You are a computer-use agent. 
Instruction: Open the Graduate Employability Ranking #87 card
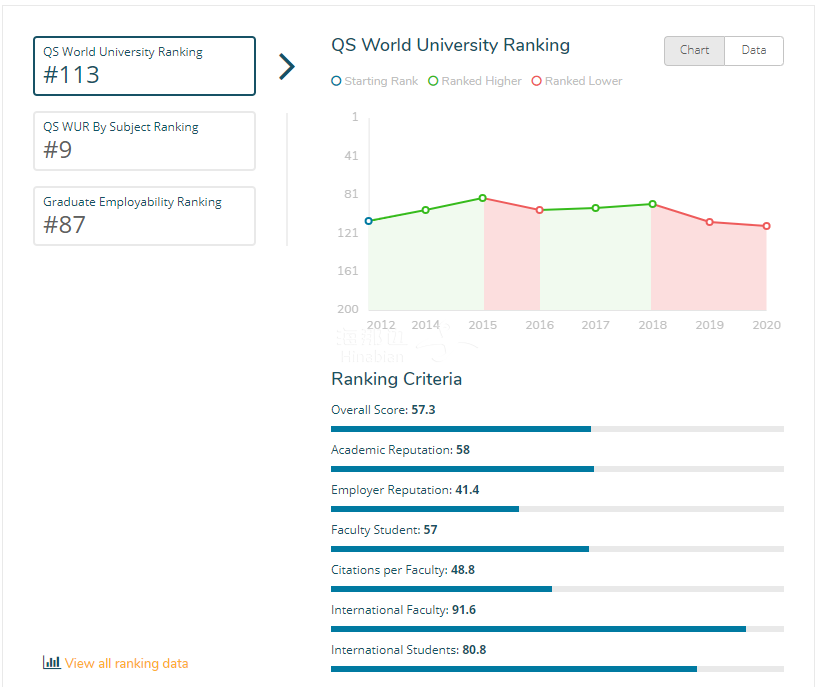[x=145, y=216]
